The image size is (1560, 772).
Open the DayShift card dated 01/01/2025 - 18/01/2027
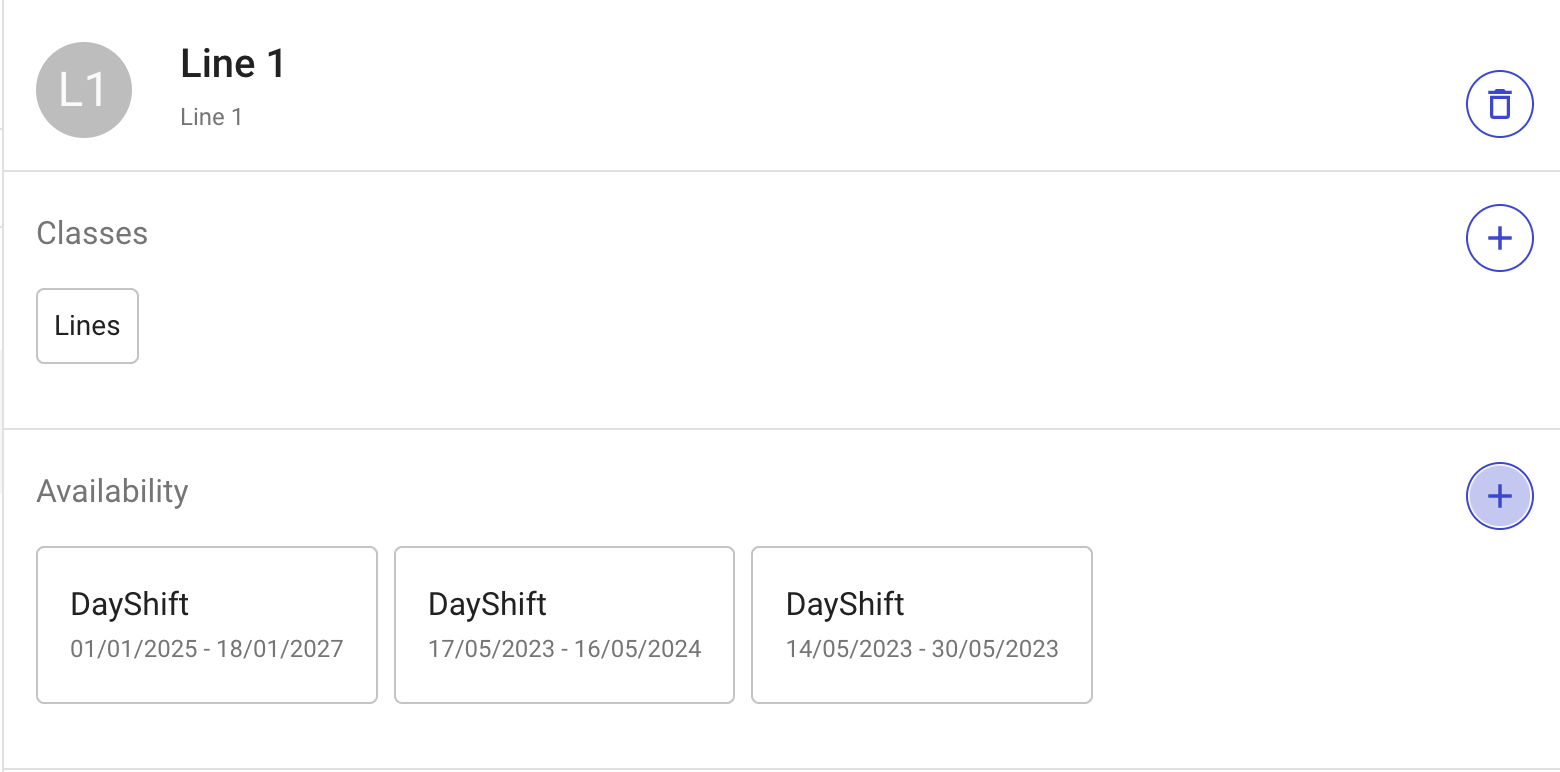pyautogui.click(x=207, y=625)
